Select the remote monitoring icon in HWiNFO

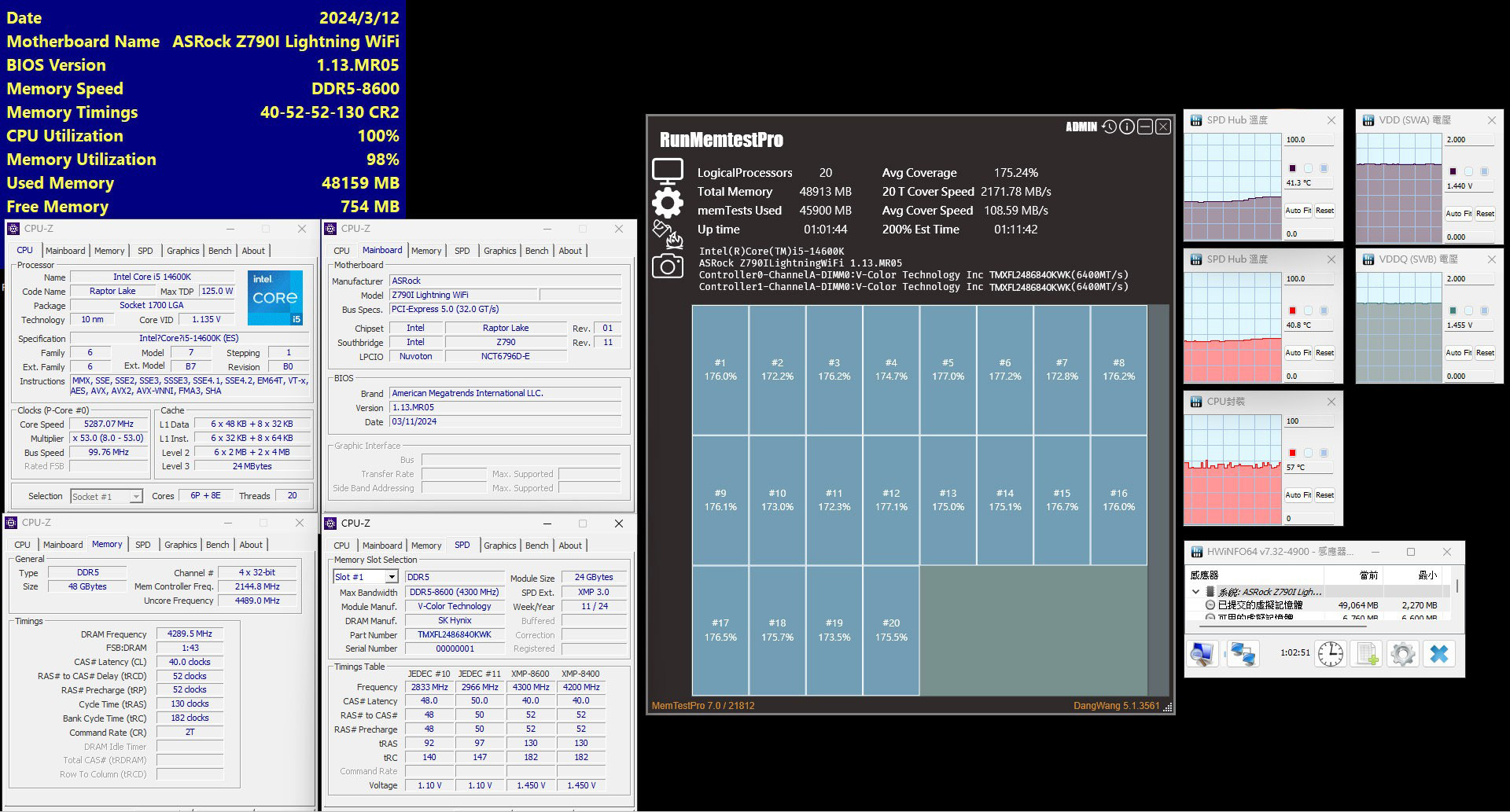[x=1243, y=654]
